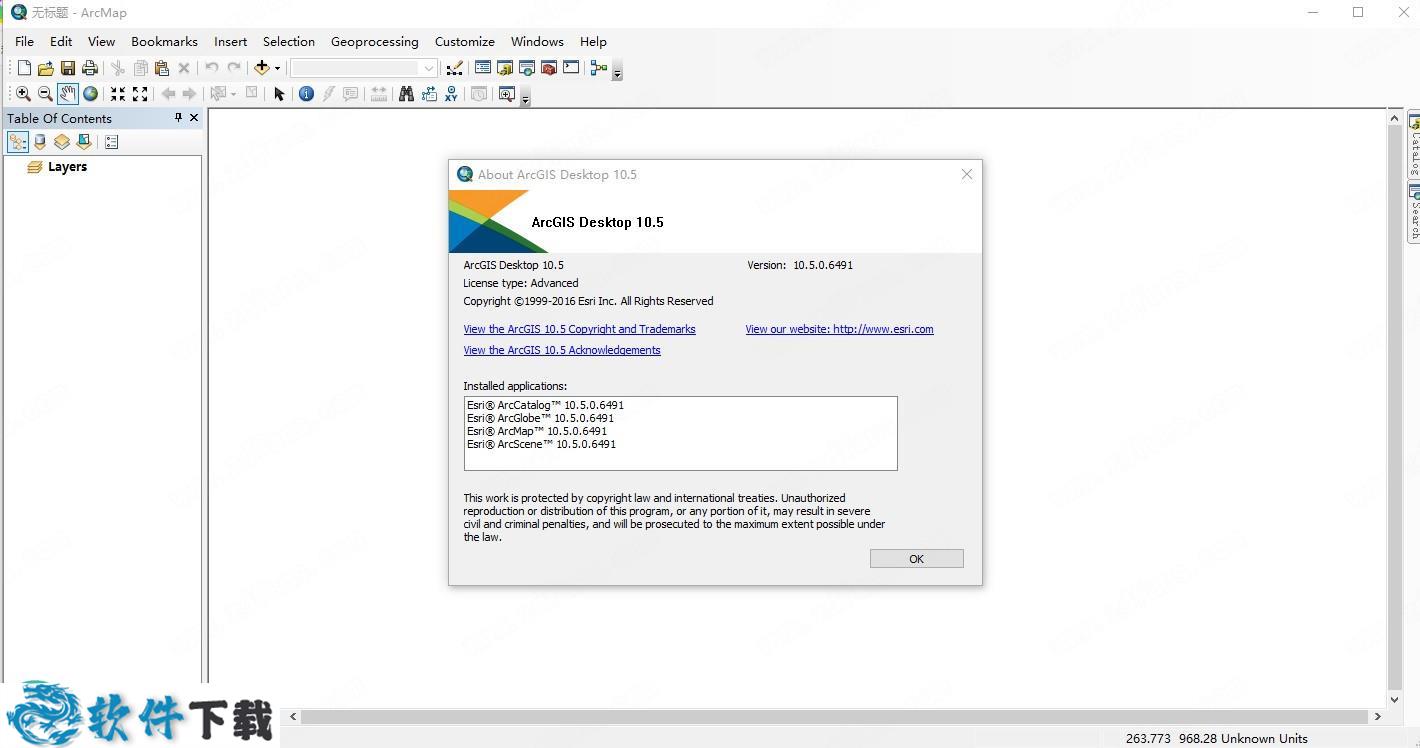1420x748 pixels.
Task: Open the Editor Toolbar icon
Action: point(455,68)
